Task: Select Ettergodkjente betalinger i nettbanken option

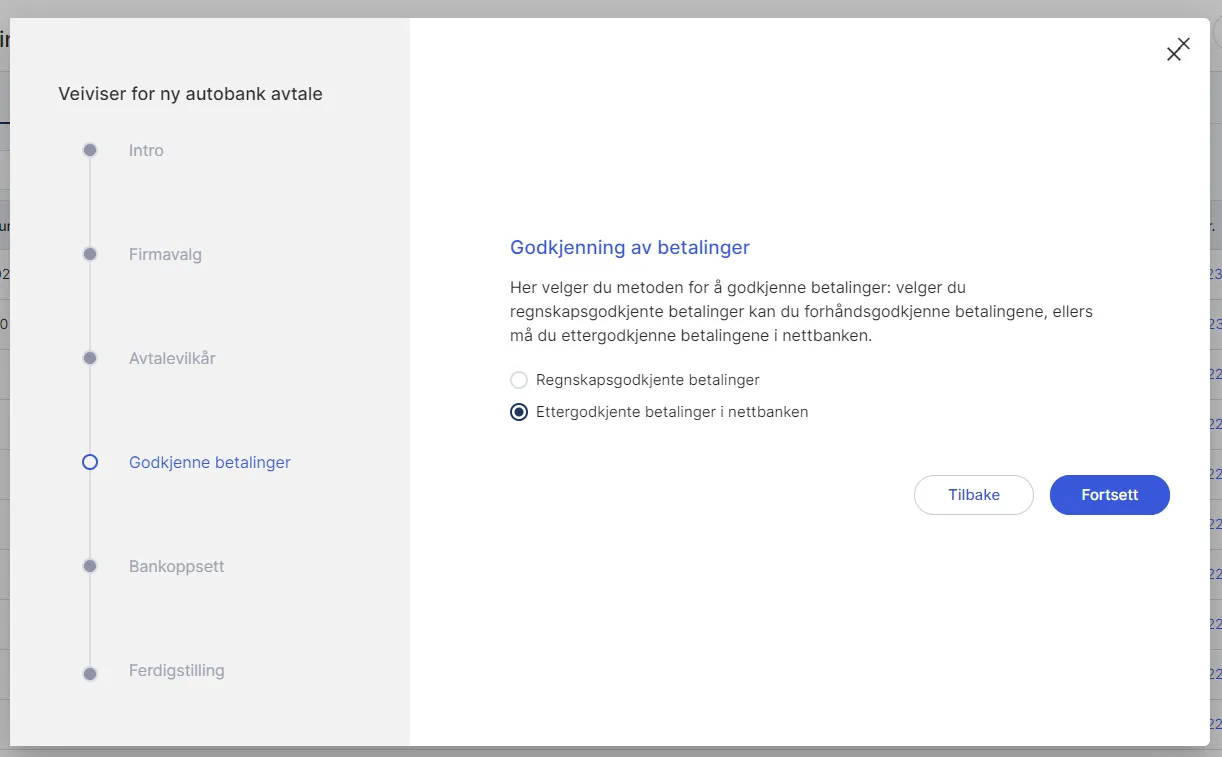Action: (x=518, y=412)
